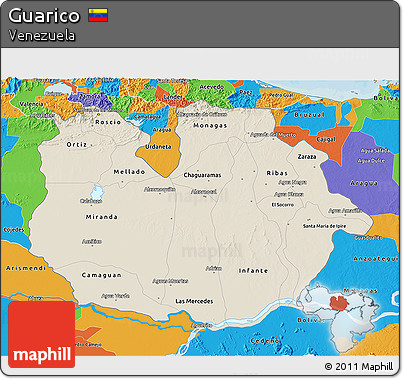Select the Monagas label on map
The width and height of the screenshot is (403, 379).
[x=210, y=125]
